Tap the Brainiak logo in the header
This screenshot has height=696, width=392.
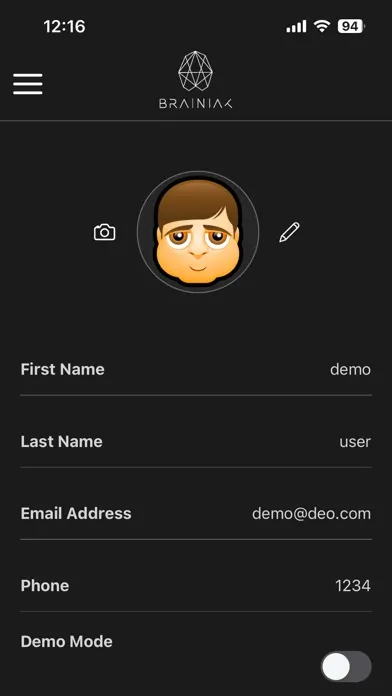pyautogui.click(x=195, y=80)
